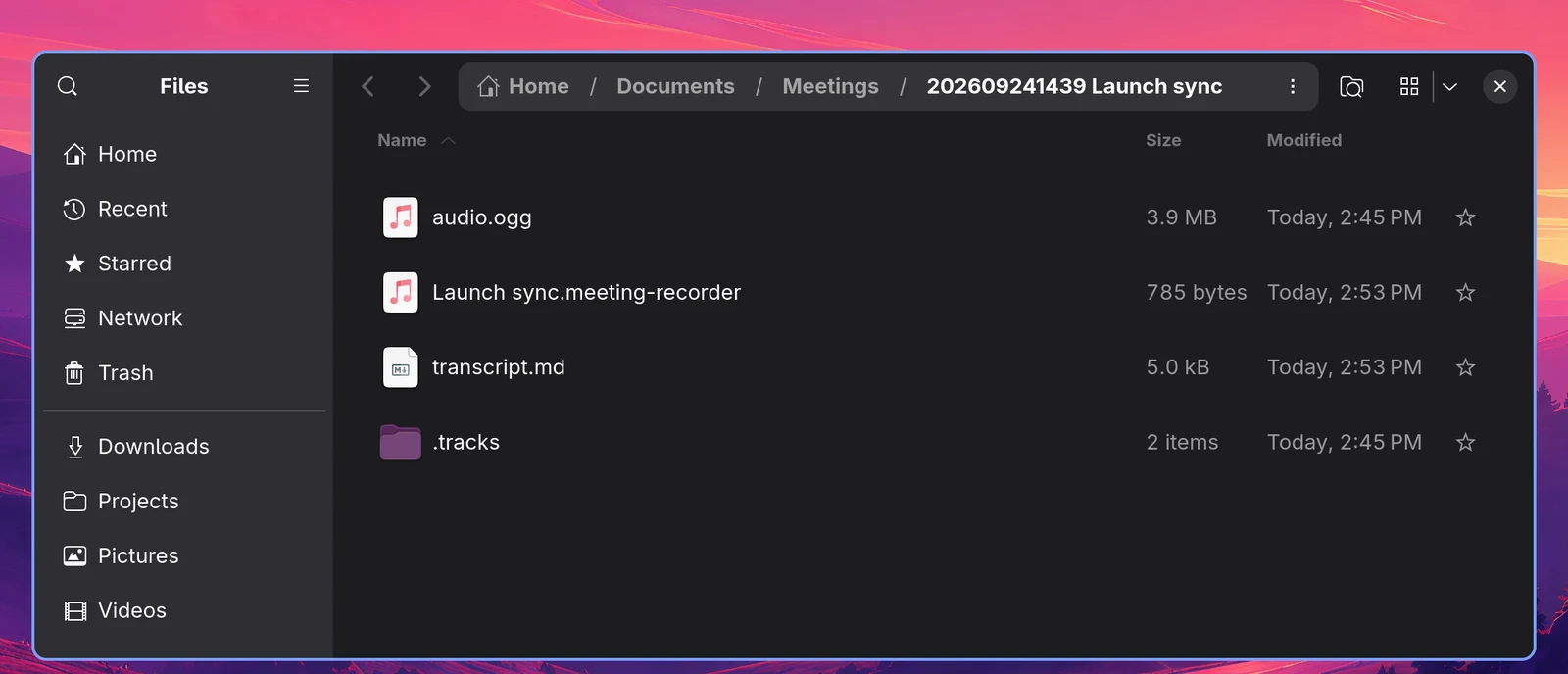Toggle the Name sort direction arrow
1568x674 pixels.
448,141
